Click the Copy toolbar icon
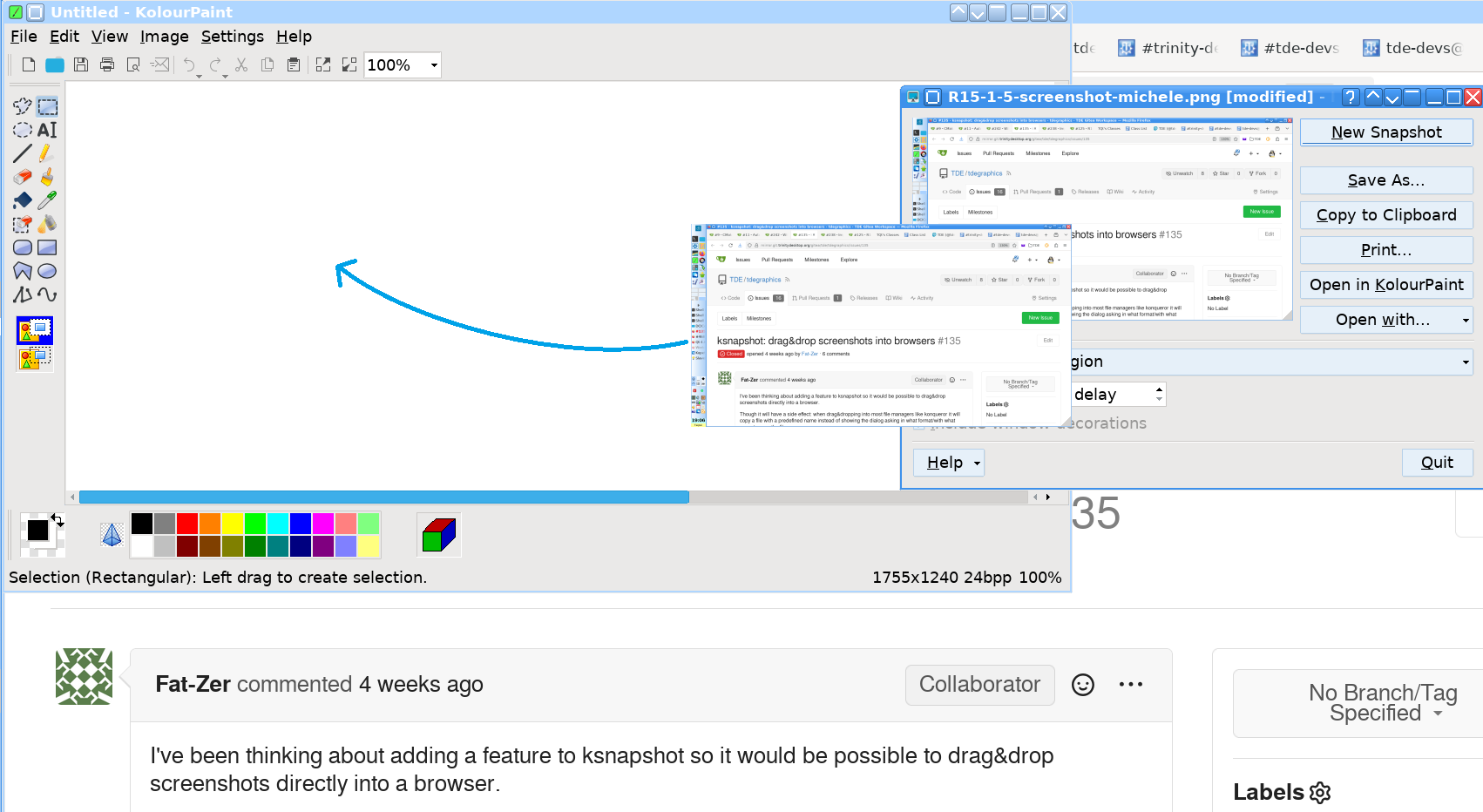1483x812 pixels. point(267,64)
